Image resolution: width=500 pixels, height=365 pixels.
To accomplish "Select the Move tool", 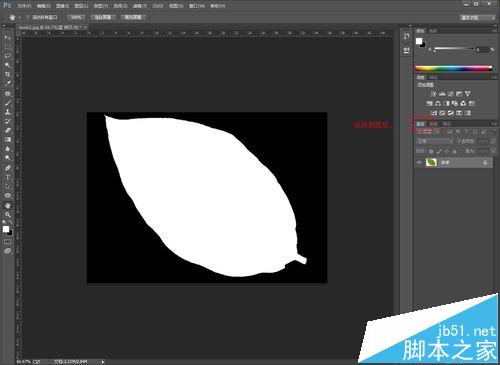I will (x=7, y=38).
